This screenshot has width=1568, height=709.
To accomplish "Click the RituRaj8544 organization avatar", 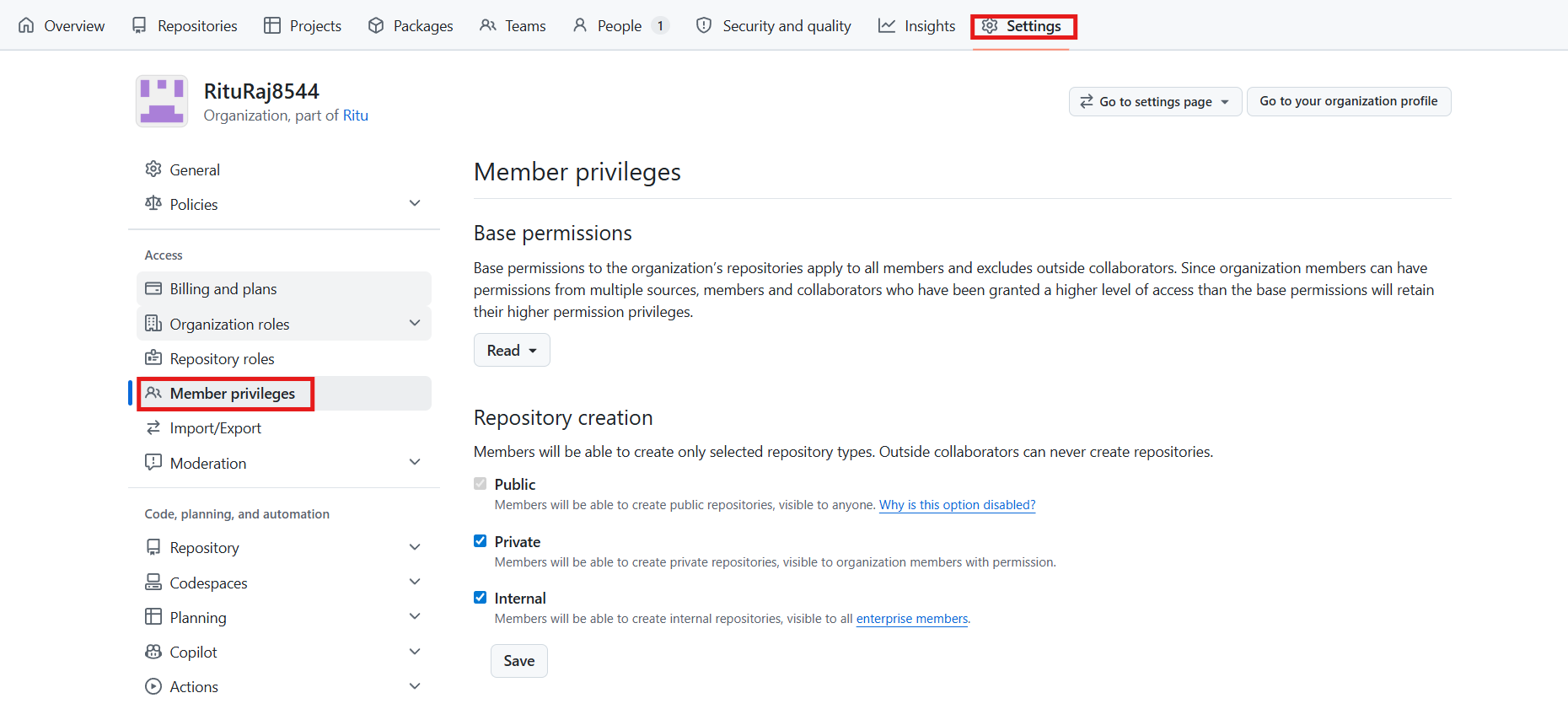I will 162,101.
